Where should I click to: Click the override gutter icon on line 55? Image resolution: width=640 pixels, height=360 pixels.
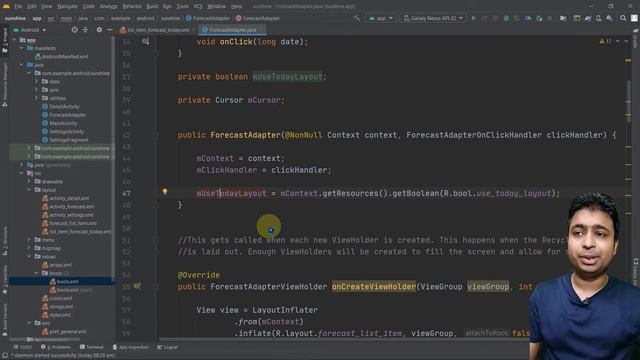137,286
